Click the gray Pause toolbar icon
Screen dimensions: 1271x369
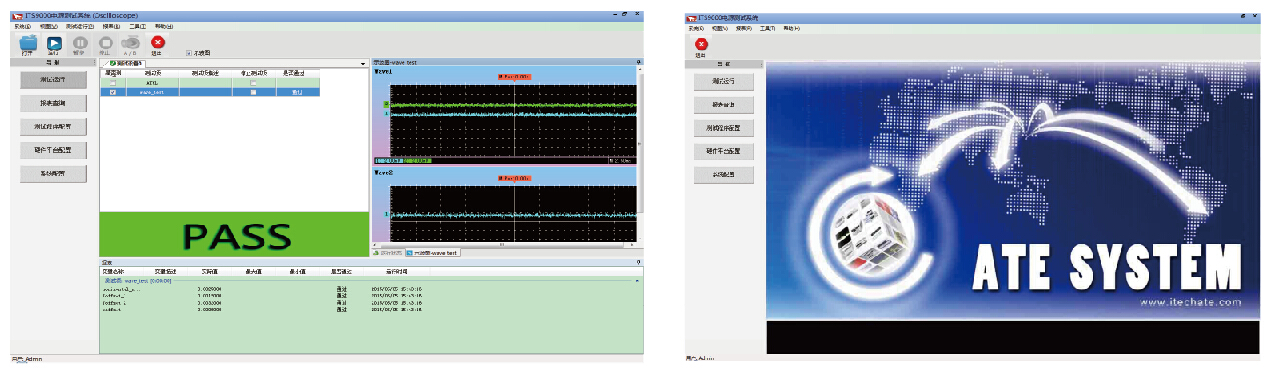(79, 42)
